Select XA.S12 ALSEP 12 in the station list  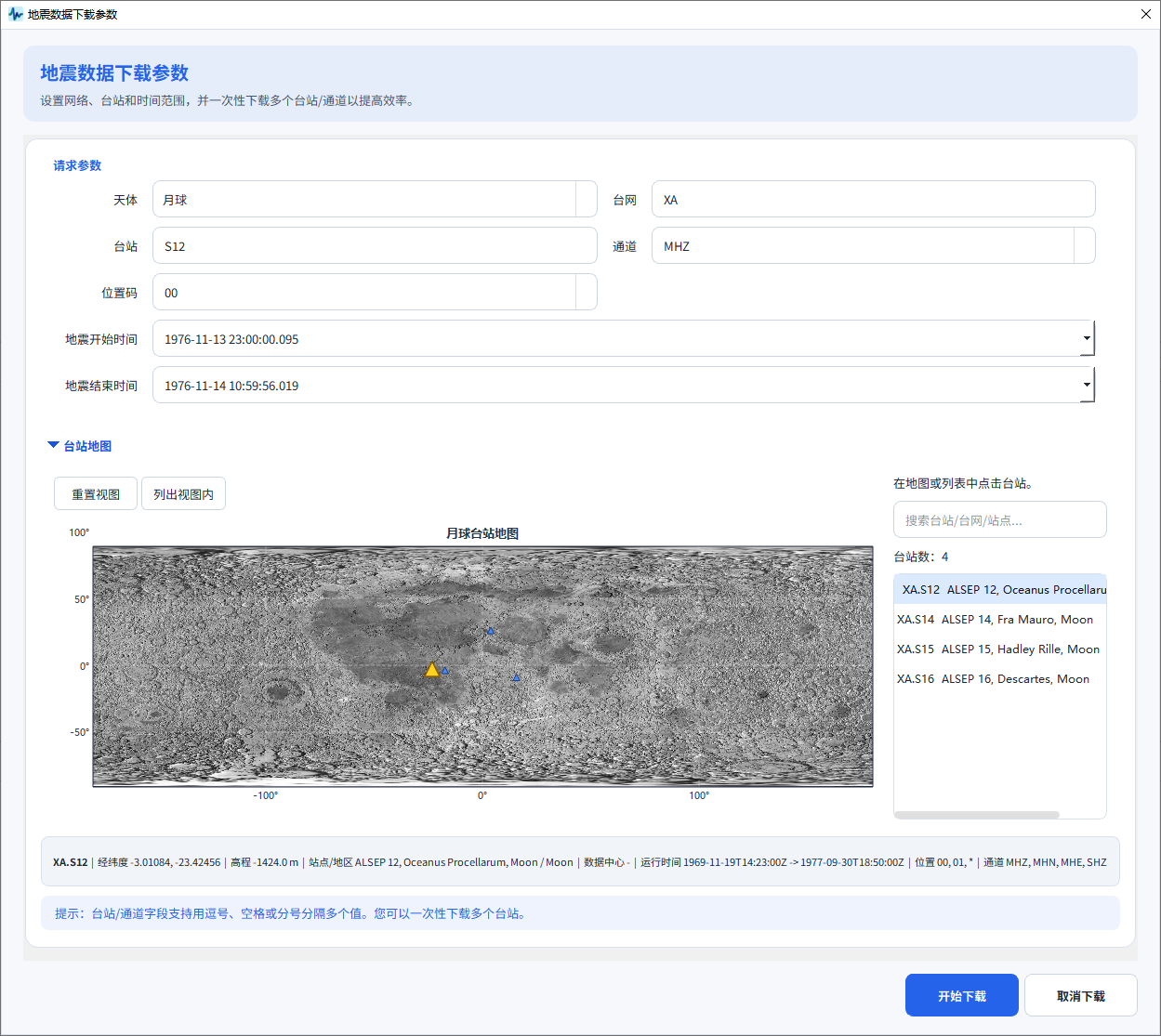coord(1000,590)
